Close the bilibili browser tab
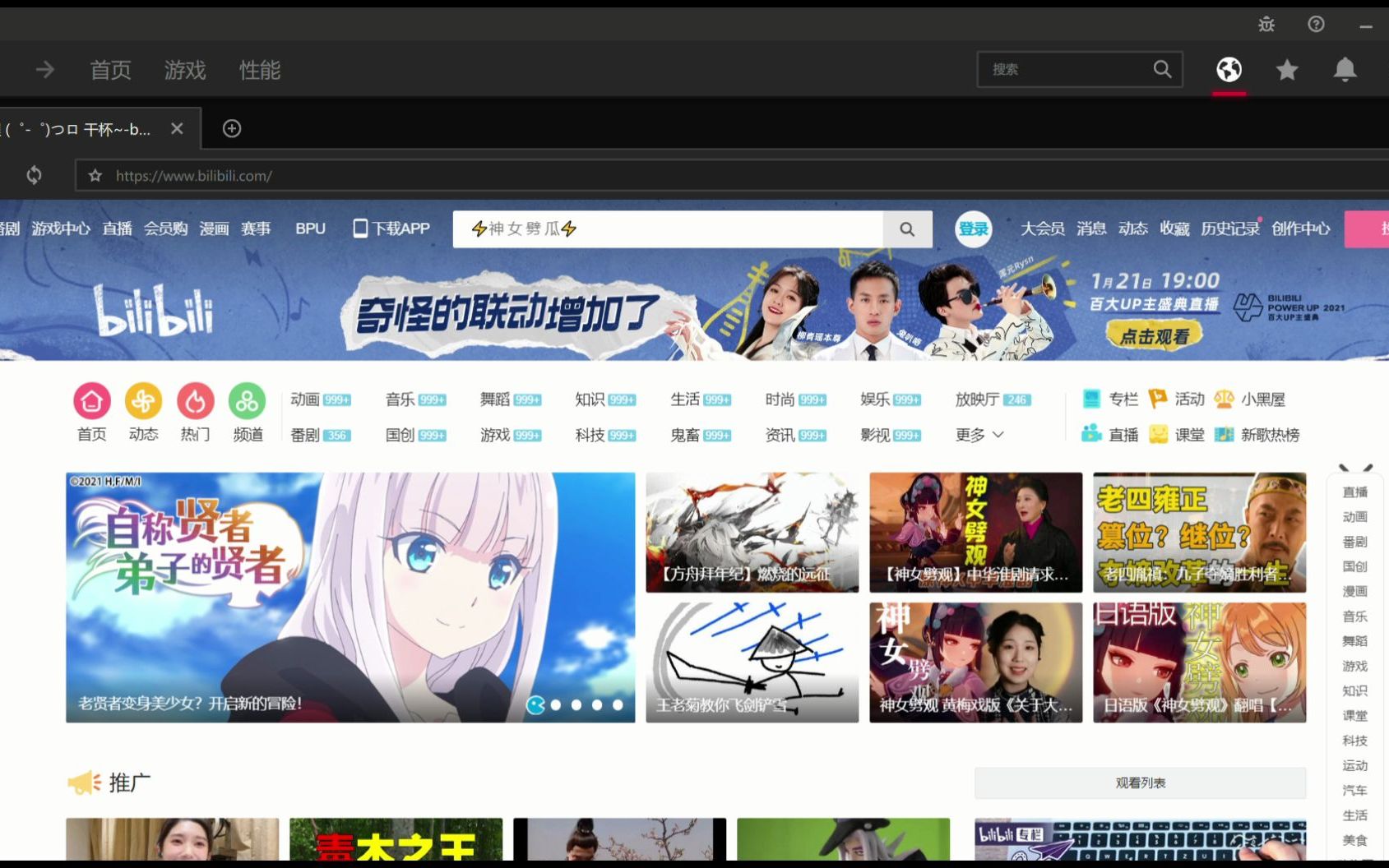The image size is (1389, 868). [x=177, y=129]
